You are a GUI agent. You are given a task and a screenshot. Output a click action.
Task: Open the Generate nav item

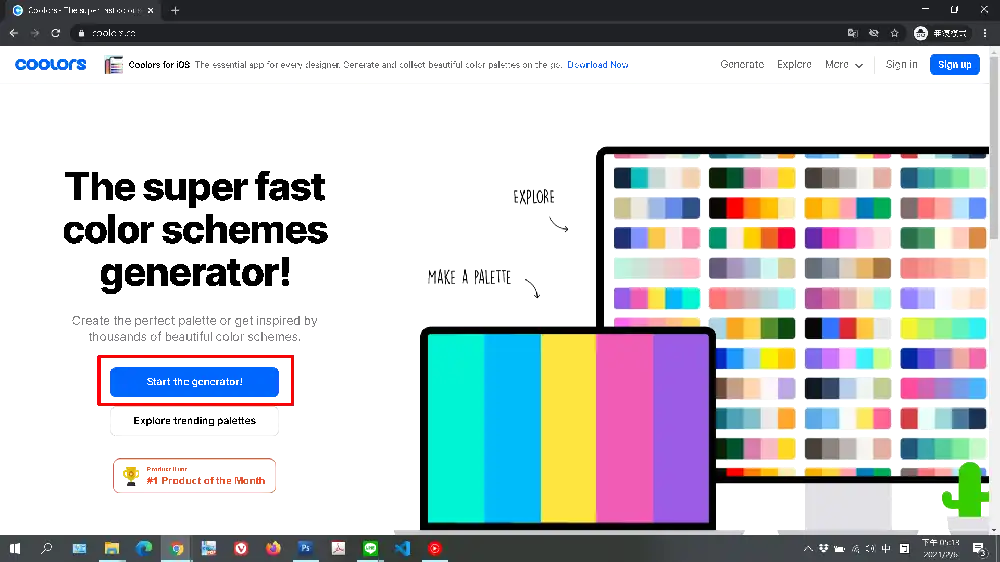click(x=742, y=64)
